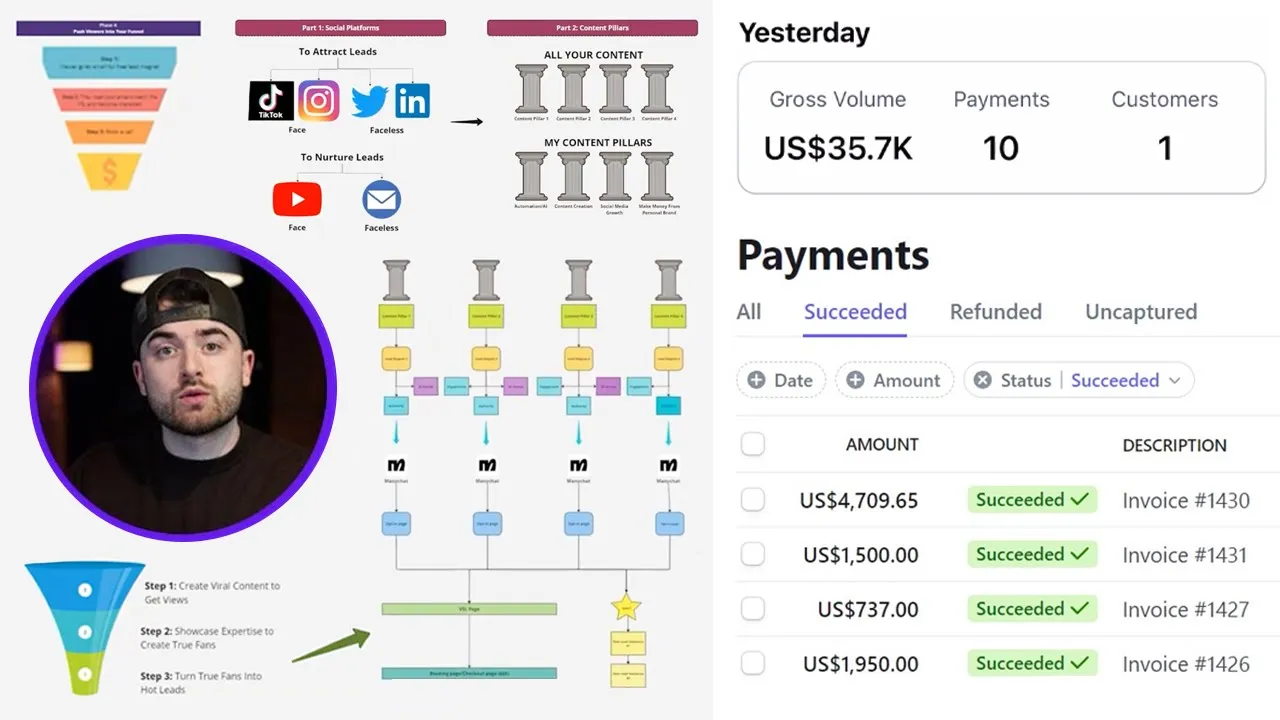Select the US$1,500.00 payment checkbox

[x=753, y=554]
